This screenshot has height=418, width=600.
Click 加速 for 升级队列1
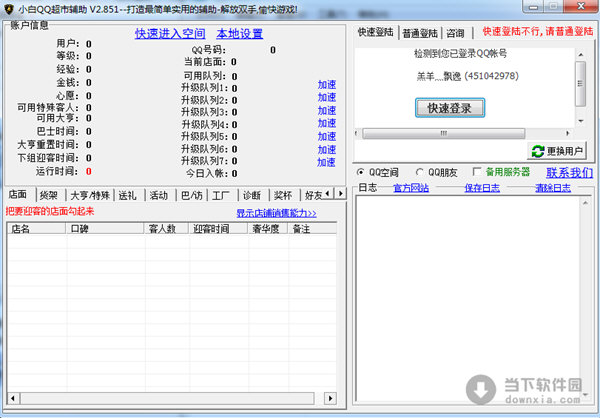(x=326, y=85)
